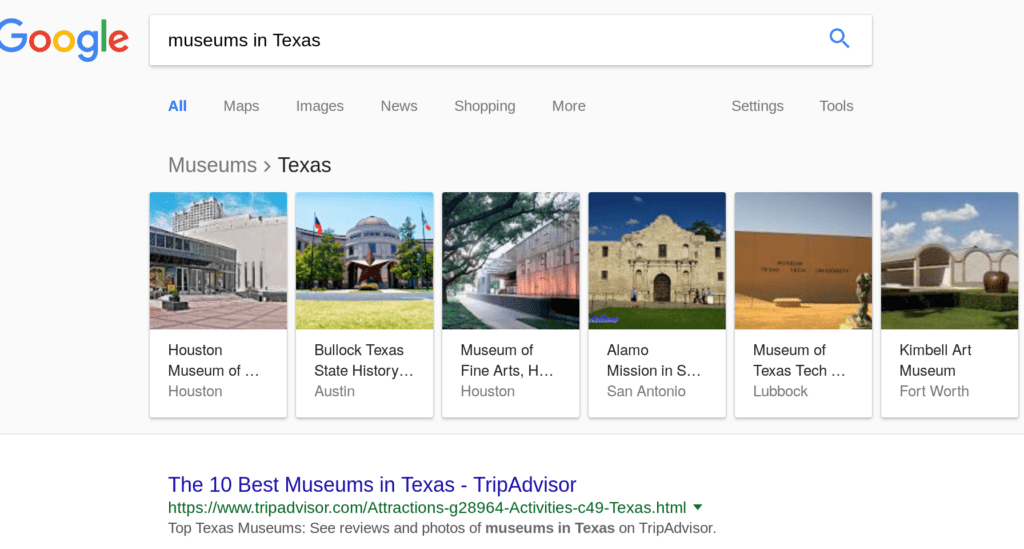The image size is (1024, 549).
Task: Open the Images tab
Action: 319,106
